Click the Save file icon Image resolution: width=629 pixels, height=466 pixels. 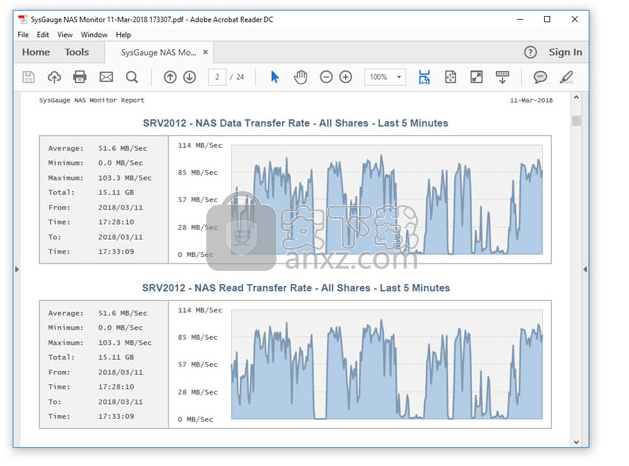coord(28,77)
